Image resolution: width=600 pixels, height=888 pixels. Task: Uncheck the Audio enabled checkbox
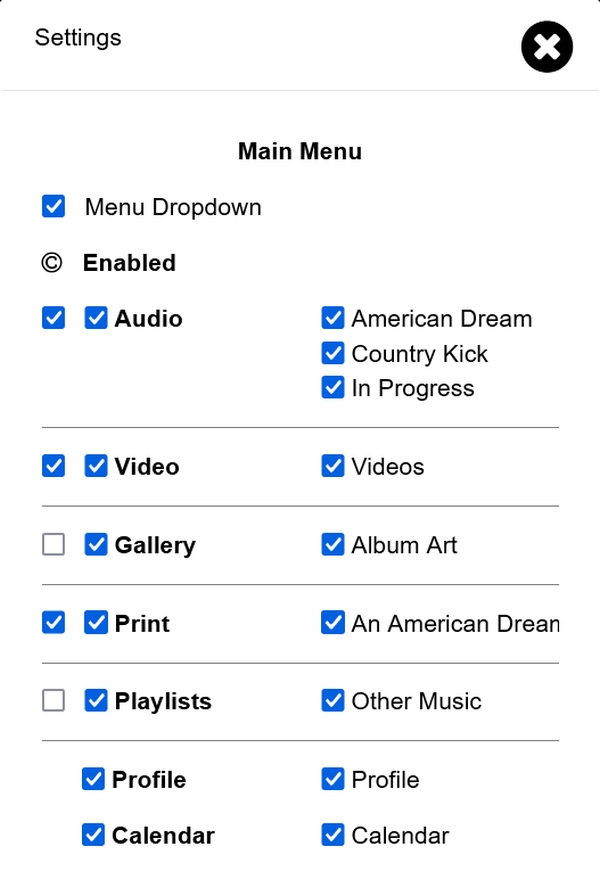point(96,319)
